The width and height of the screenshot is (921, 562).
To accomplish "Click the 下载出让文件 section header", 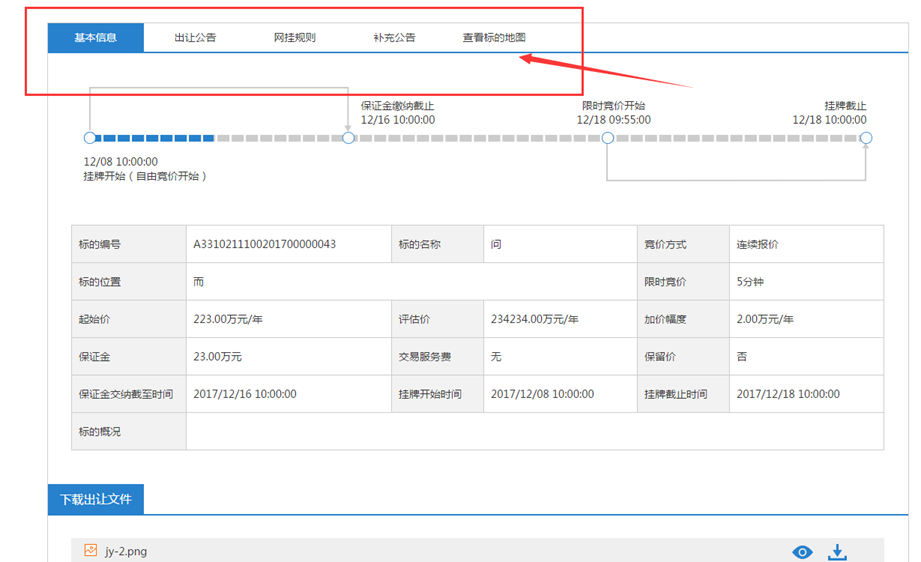I will (96, 499).
